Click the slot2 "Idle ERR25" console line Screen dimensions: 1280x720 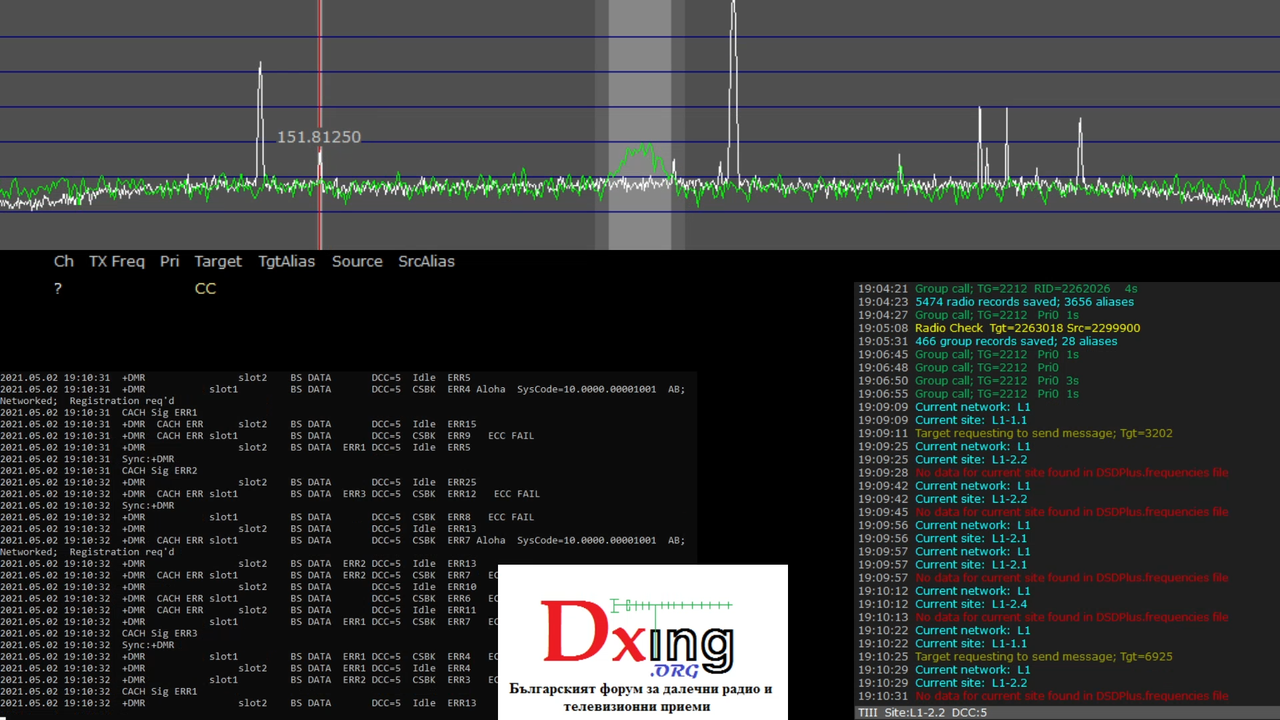point(238,482)
